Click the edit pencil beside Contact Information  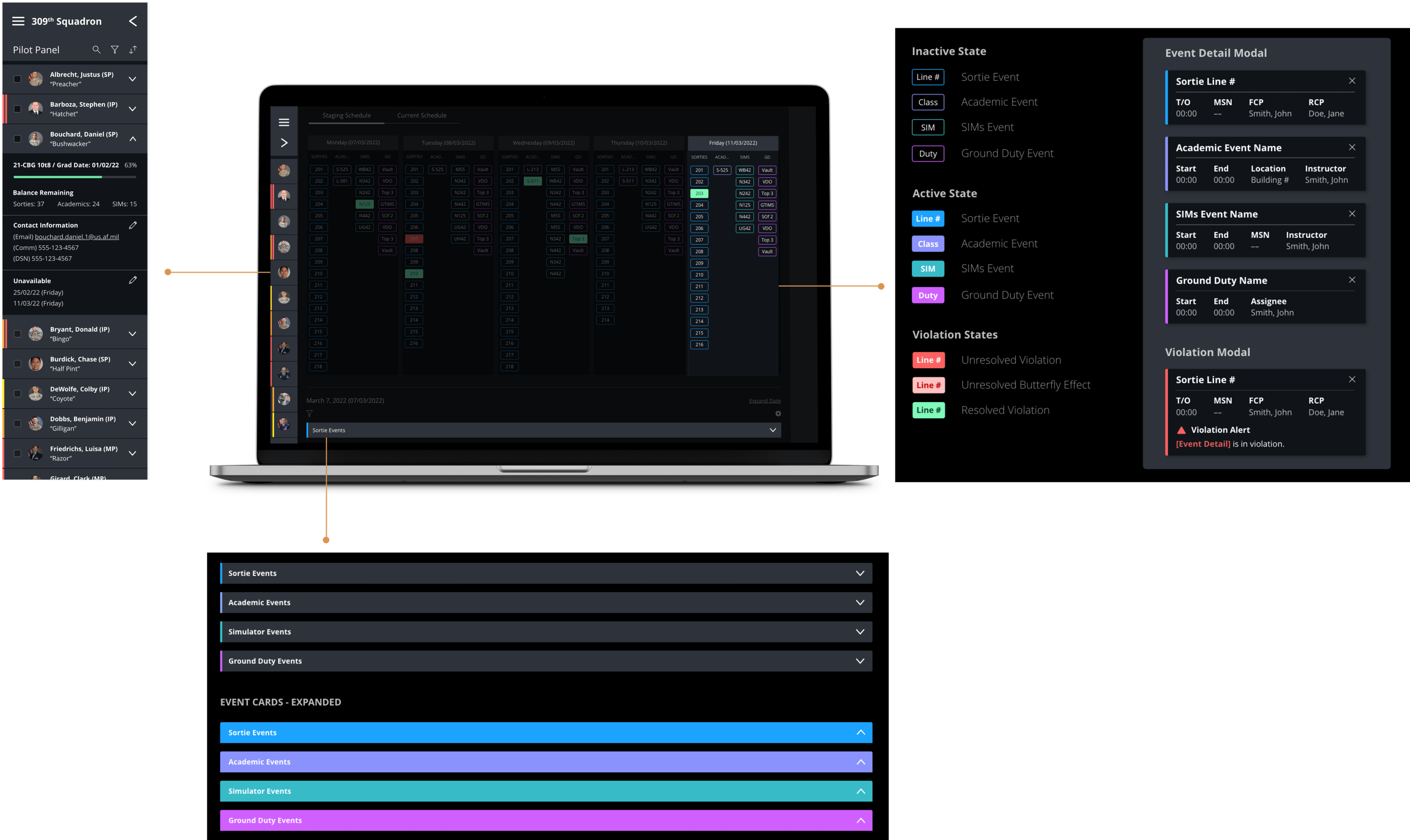click(x=133, y=225)
